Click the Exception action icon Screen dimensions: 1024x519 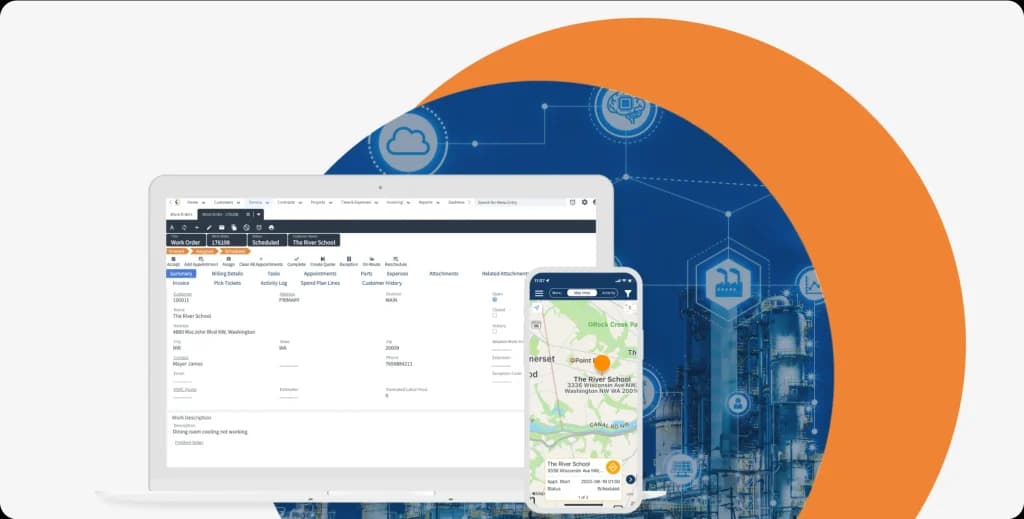coord(349,259)
